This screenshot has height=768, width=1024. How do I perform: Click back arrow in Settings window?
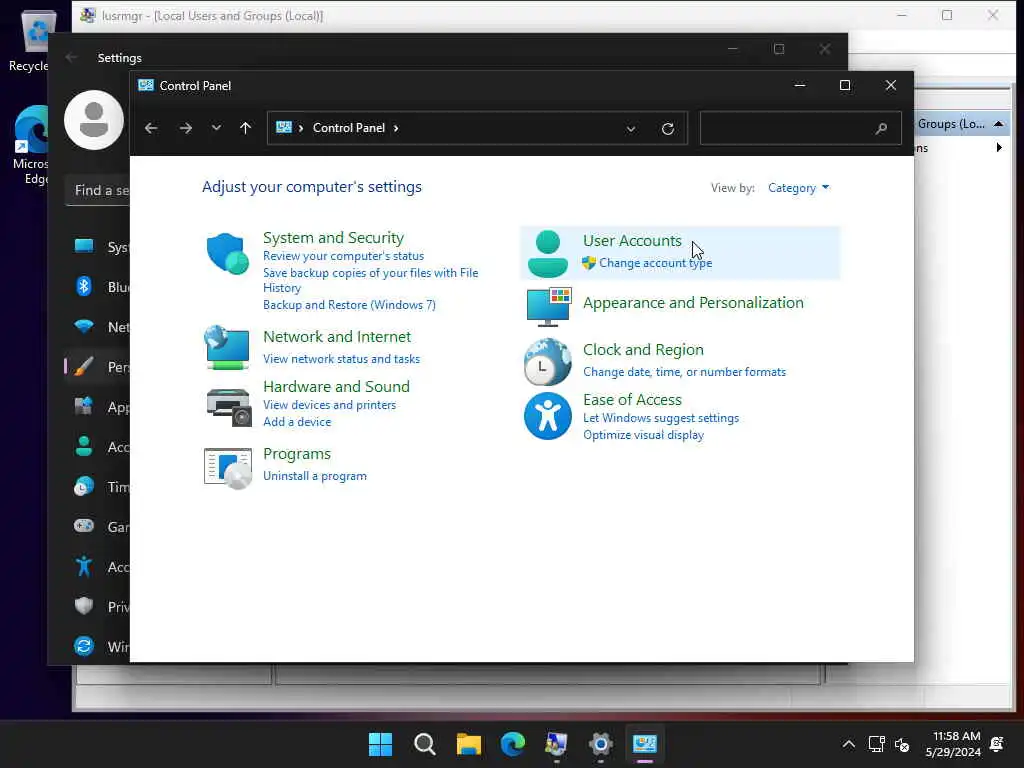[x=71, y=58]
